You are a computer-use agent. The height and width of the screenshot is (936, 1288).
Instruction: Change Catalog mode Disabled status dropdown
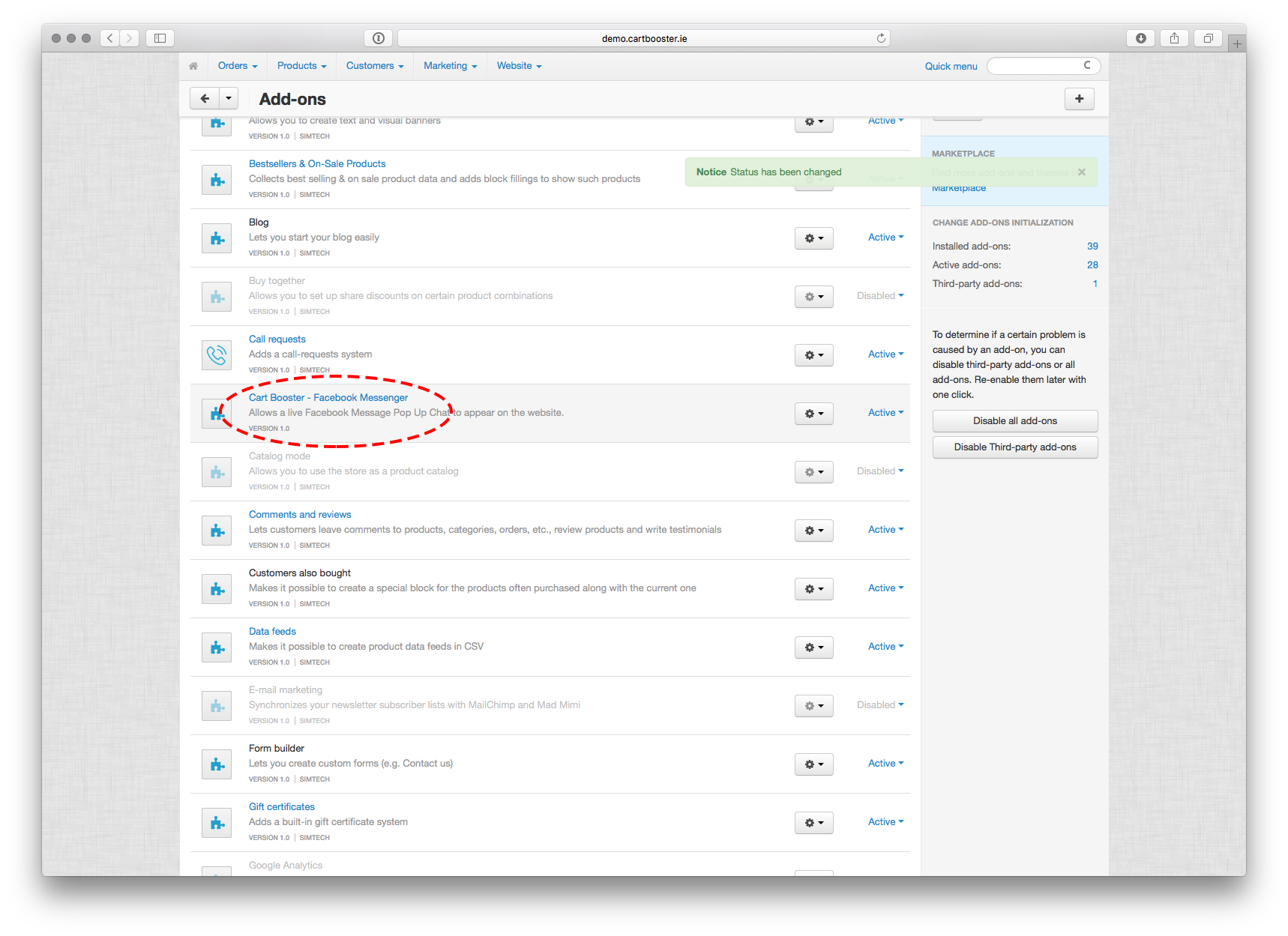pos(880,471)
